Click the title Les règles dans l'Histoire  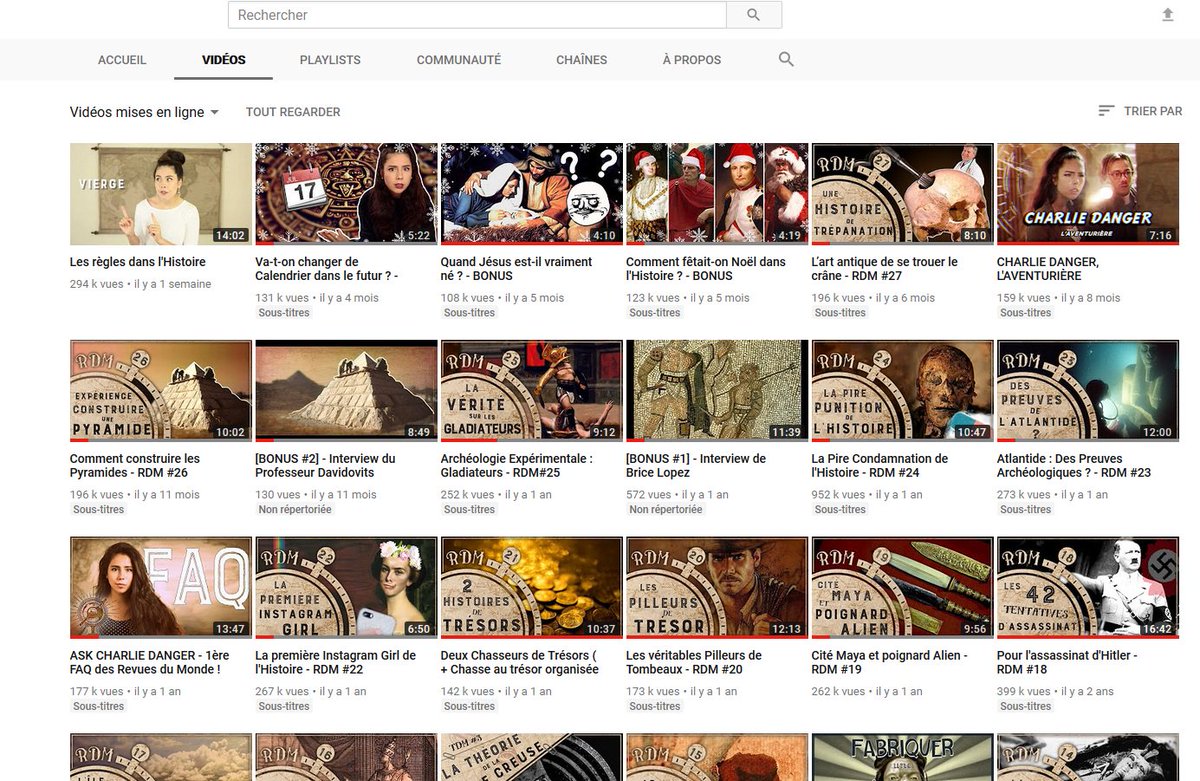click(x=138, y=262)
